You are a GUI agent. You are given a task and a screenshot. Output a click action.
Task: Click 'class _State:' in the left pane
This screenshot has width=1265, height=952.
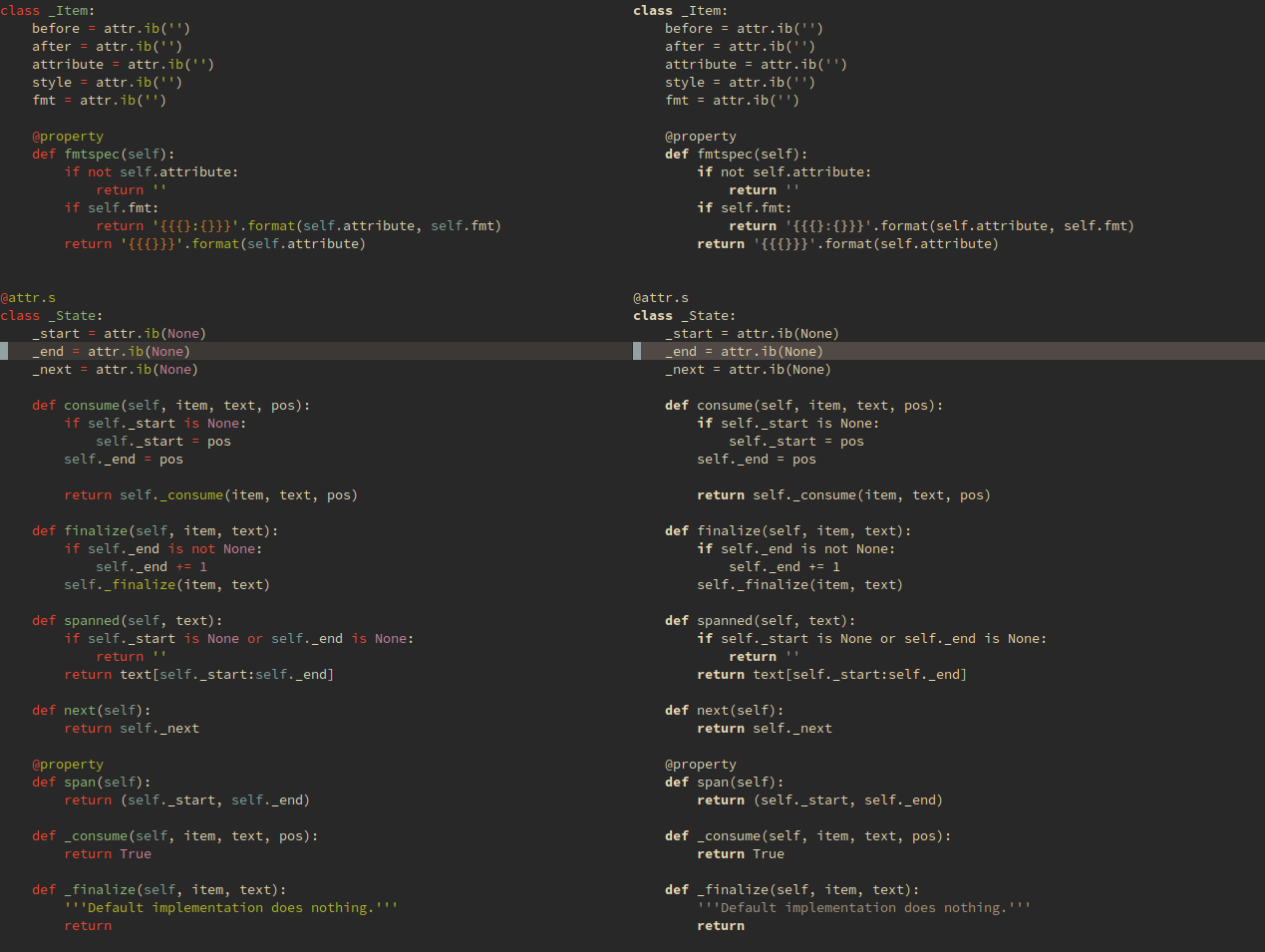coord(52,316)
